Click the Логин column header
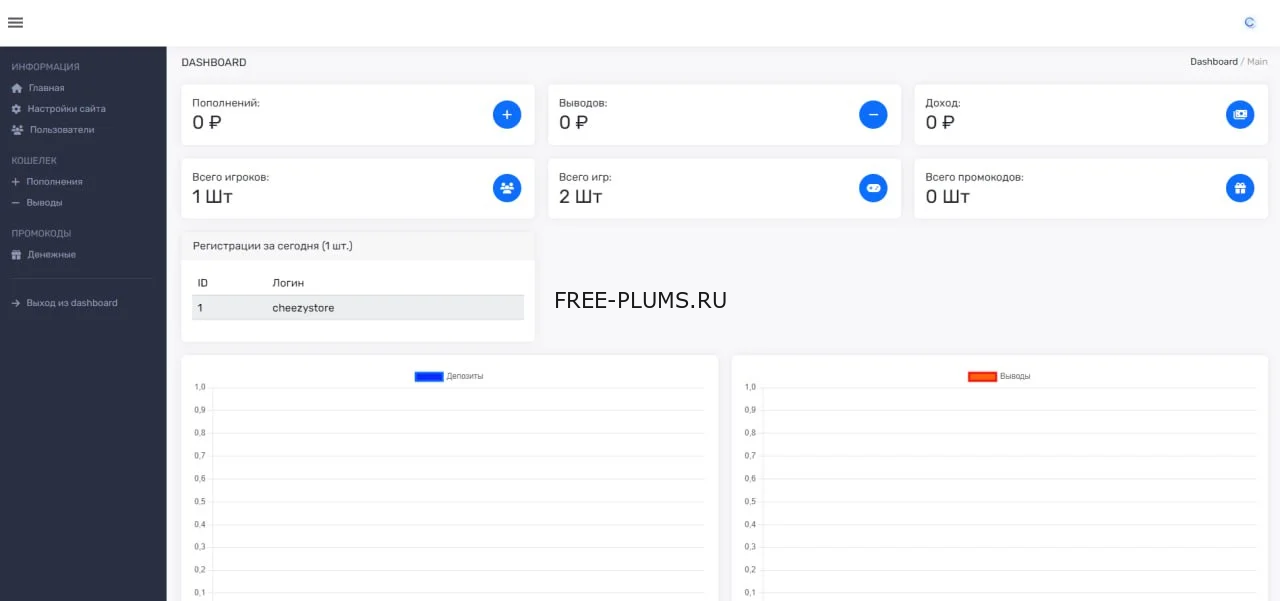 (x=288, y=283)
